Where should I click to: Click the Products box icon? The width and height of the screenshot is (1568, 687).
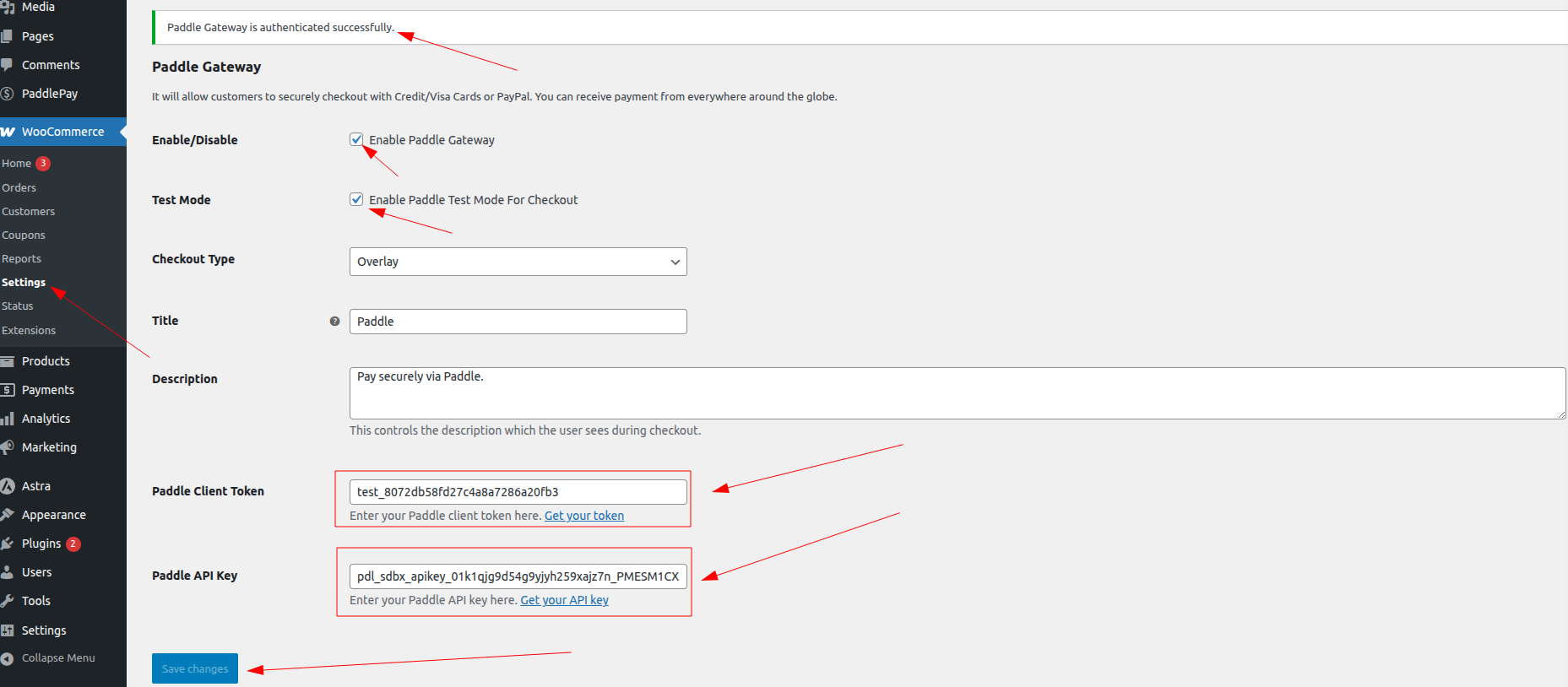click(7, 361)
